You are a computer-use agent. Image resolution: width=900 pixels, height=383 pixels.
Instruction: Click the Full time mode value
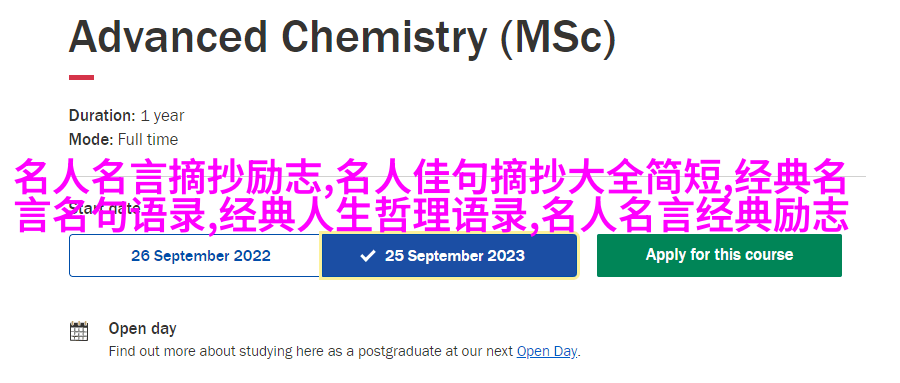point(148,140)
